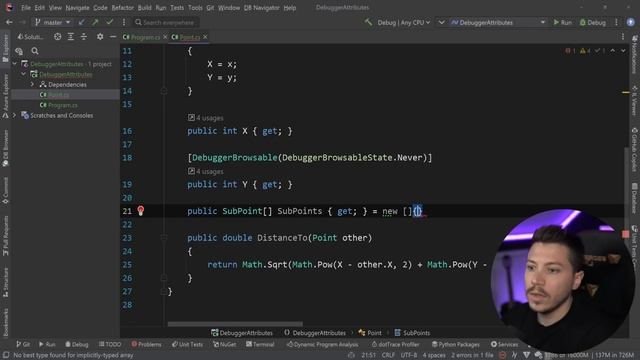Go back with the navigation arrow
The width and height of the screenshot is (640, 360).
pyautogui.click(x=9, y=22)
